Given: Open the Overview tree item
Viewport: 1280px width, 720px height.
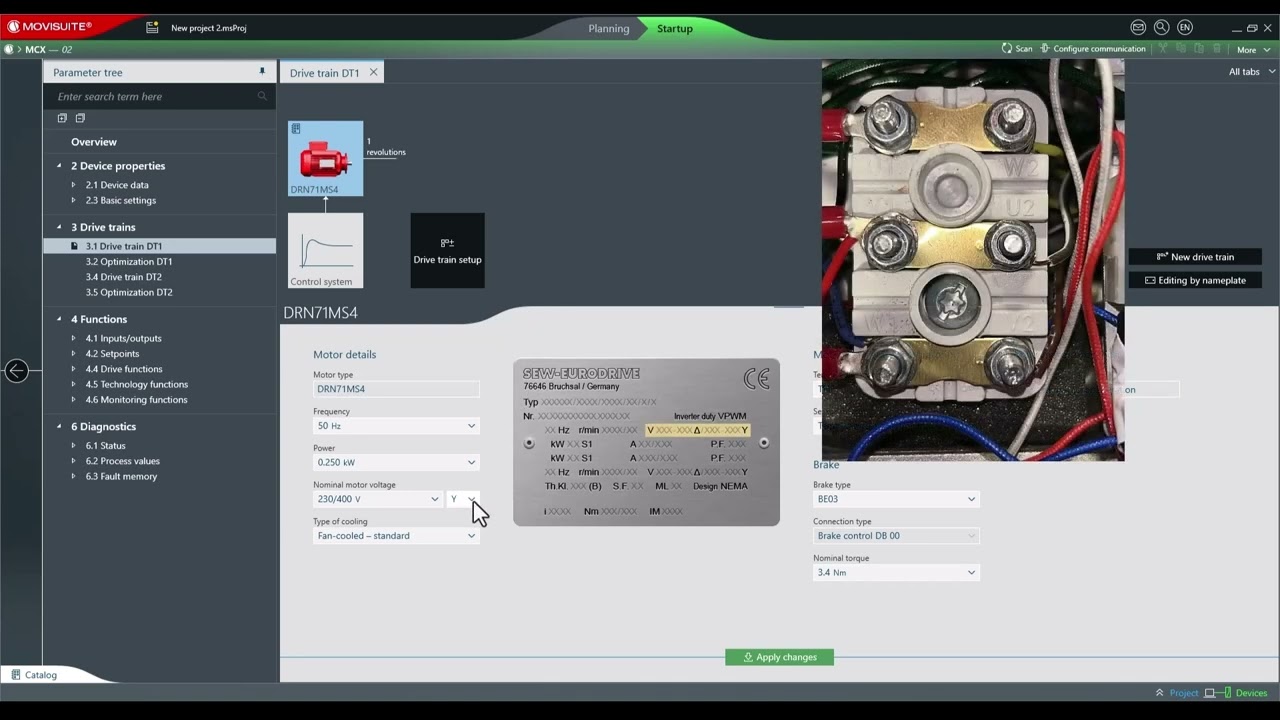Looking at the screenshot, I should 94,142.
